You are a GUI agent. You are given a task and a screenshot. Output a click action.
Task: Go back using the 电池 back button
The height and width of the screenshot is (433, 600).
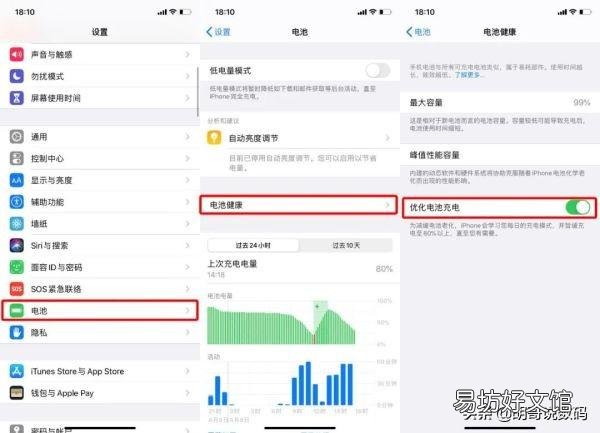tap(418, 32)
